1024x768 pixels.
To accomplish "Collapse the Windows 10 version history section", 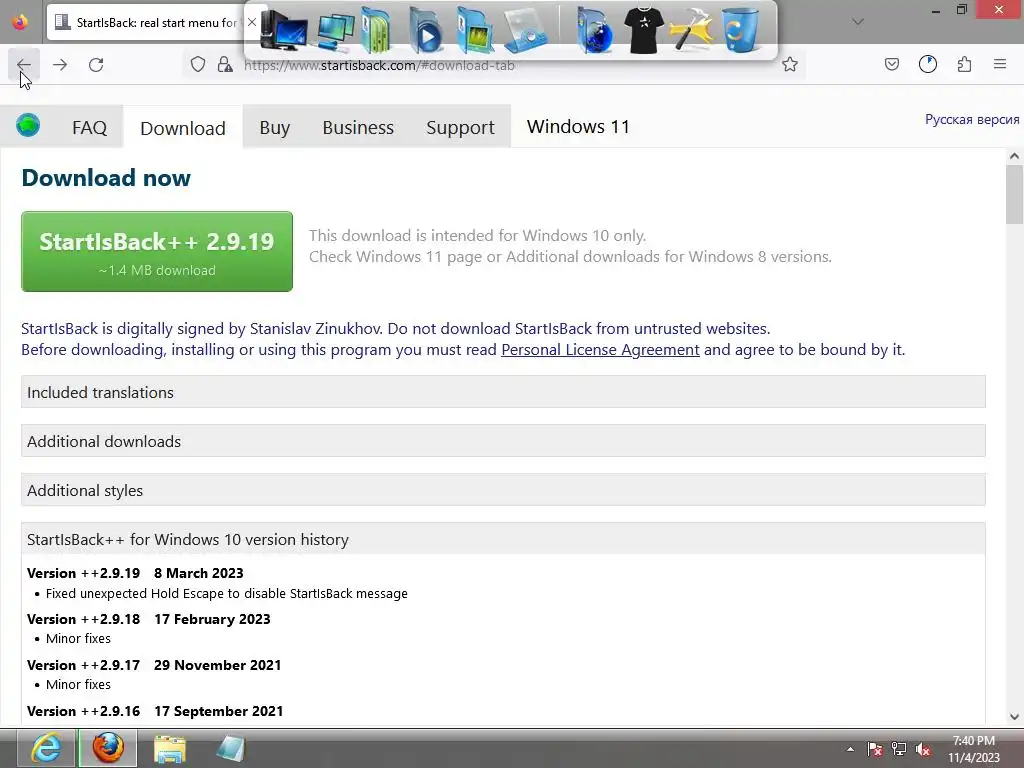I will pyautogui.click(x=503, y=539).
